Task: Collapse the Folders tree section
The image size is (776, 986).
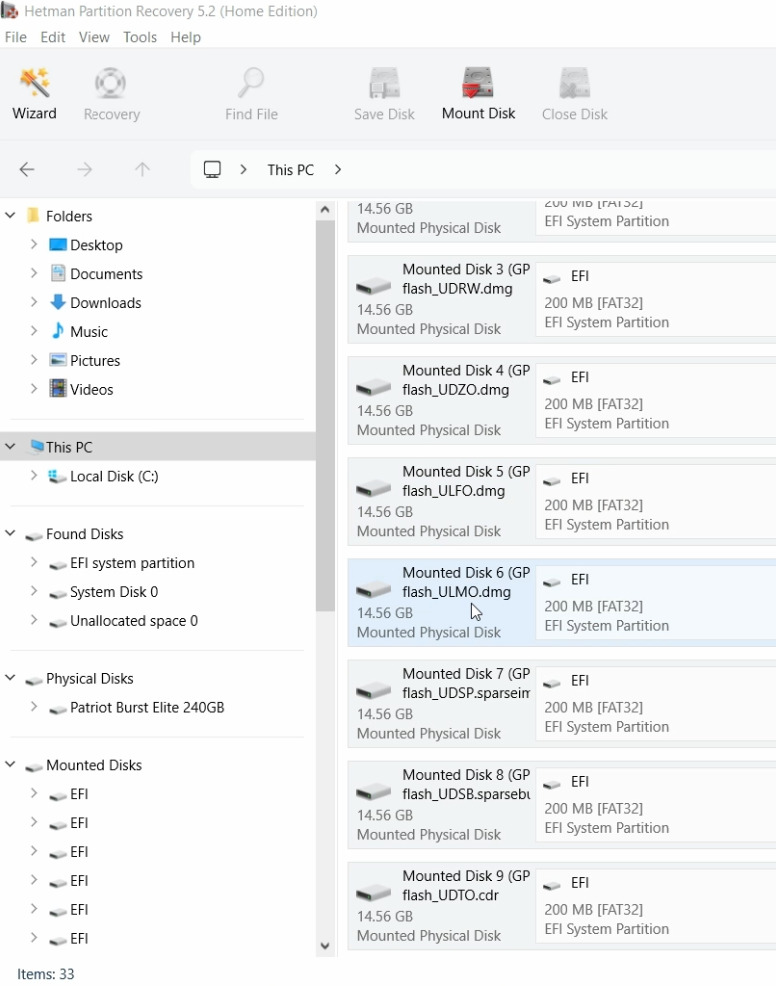Action: click(10, 215)
